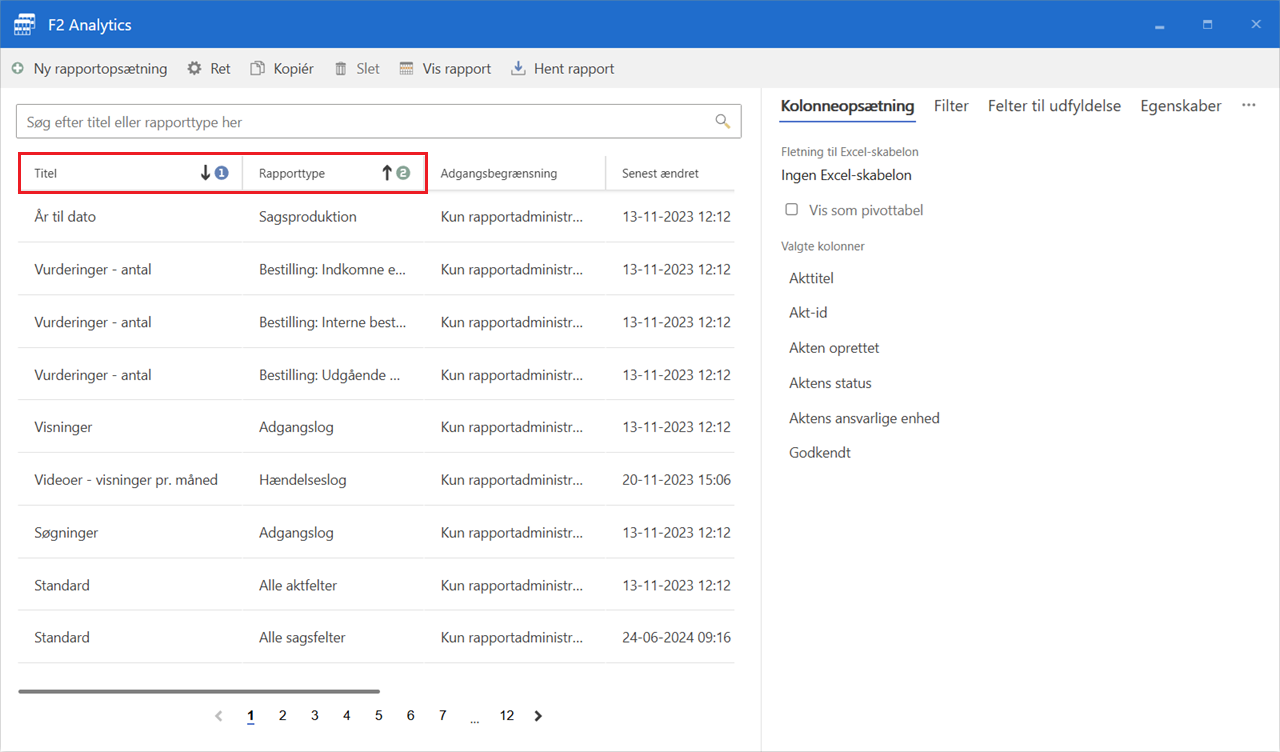Jump to page 12 in pagination

click(x=507, y=716)
